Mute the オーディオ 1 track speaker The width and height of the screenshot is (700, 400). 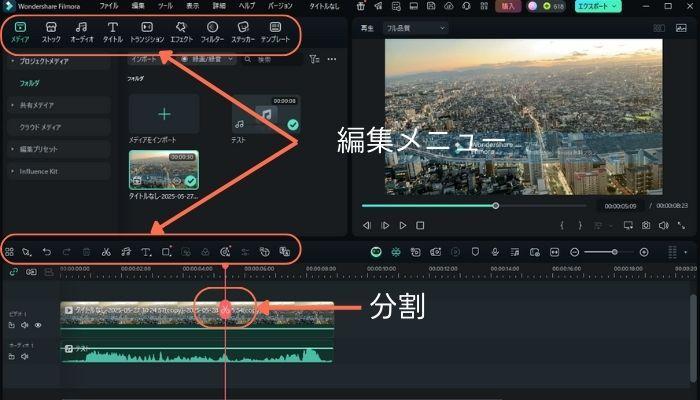25,356
